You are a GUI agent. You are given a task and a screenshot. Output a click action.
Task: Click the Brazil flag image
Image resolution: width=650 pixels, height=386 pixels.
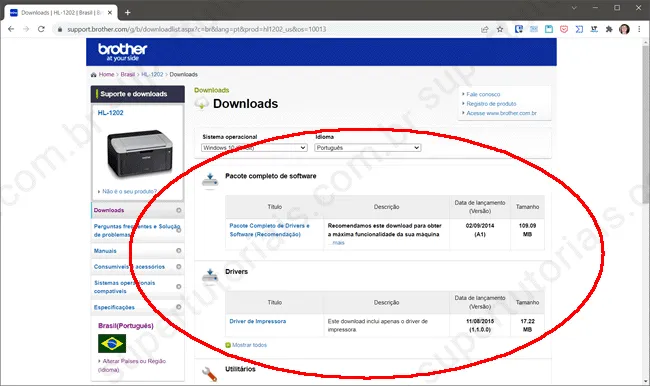(x=112, y=343)
